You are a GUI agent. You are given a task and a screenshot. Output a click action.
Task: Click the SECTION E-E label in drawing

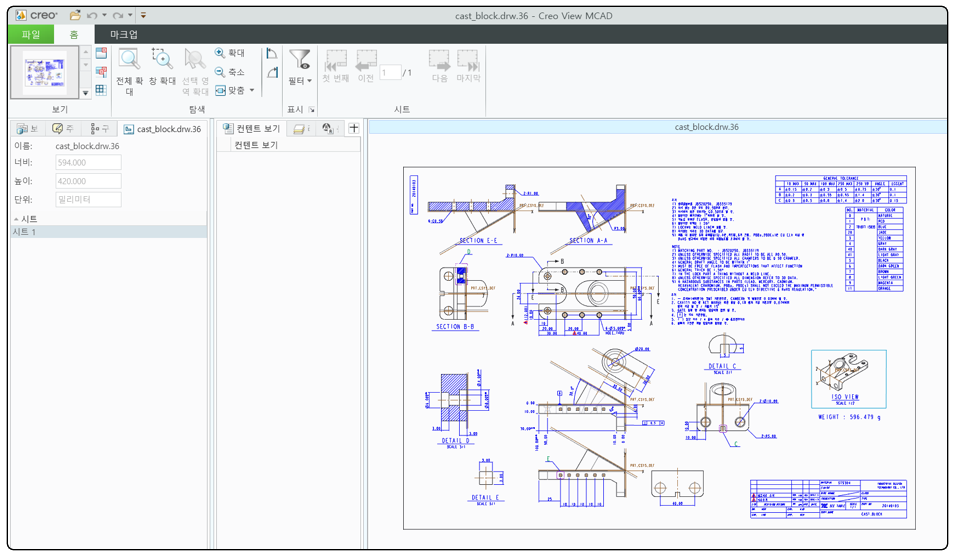[x=478, y=241]
